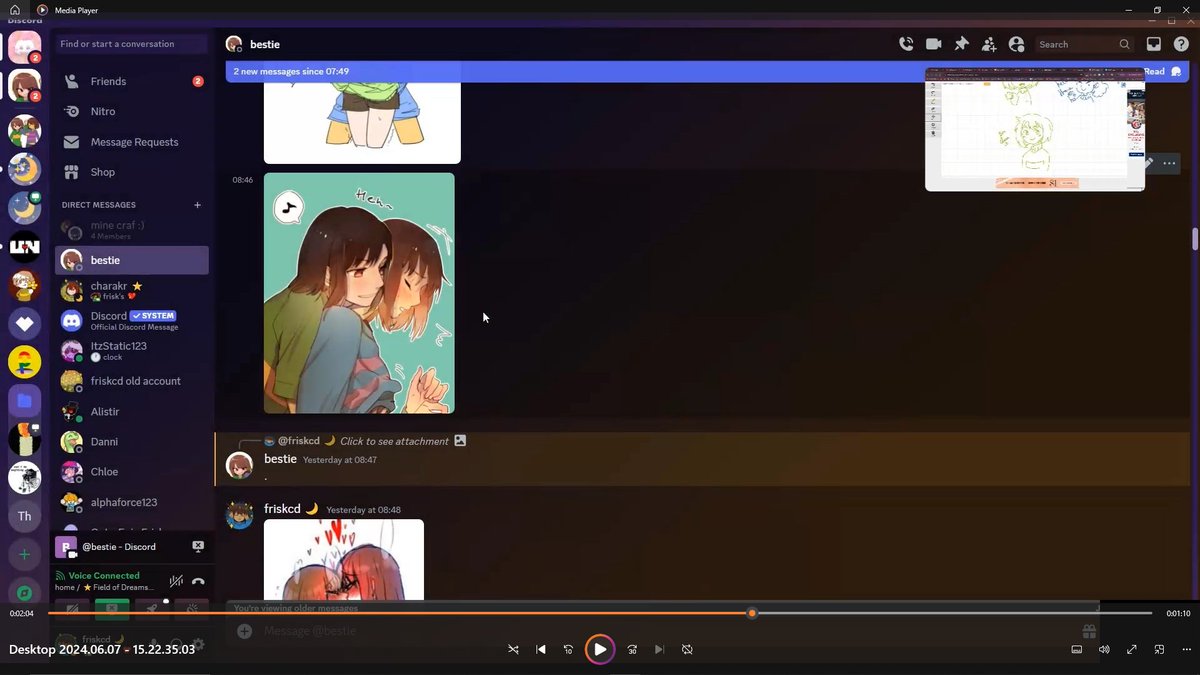The height and width of the screenshot is (675, 1200).
Task: Open Message Requests in sidebar
Action: tap(132, 142)
